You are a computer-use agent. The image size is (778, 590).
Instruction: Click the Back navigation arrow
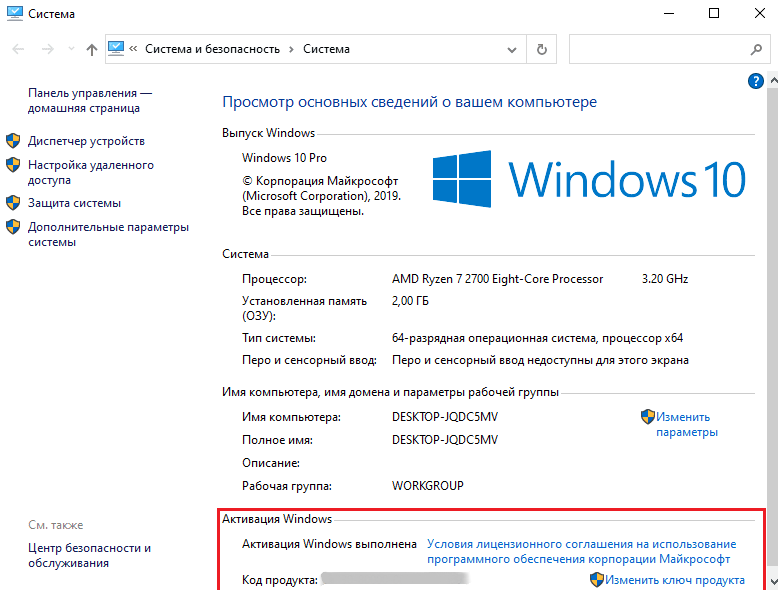[18, 49]
